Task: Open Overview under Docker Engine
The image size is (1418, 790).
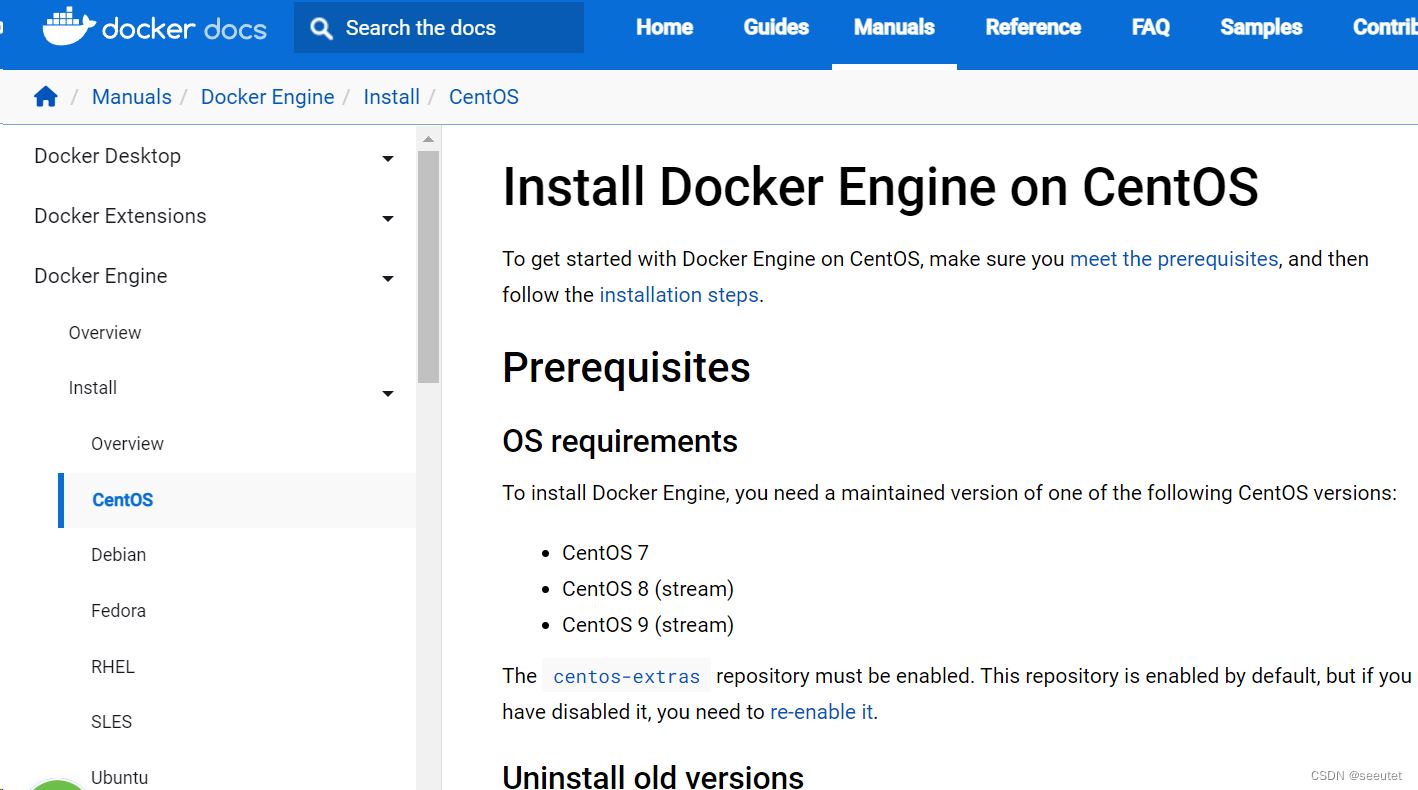Action: [105, 333]
